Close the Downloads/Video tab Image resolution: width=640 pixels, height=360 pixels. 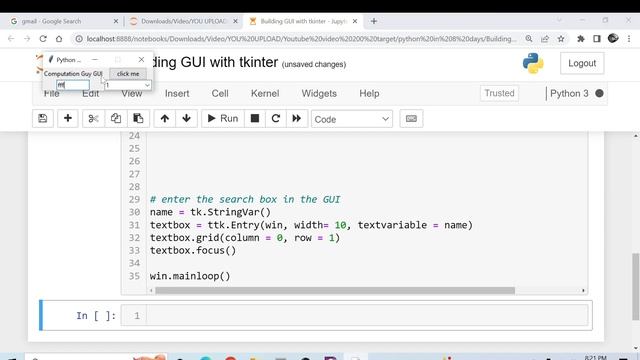click(x=235, y=21)
